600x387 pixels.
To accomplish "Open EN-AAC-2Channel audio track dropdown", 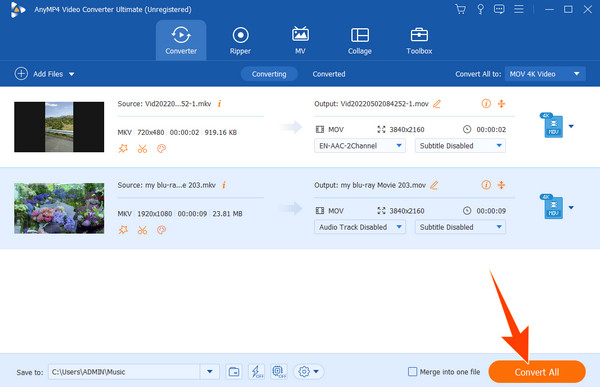I will [x=360, y=145].
